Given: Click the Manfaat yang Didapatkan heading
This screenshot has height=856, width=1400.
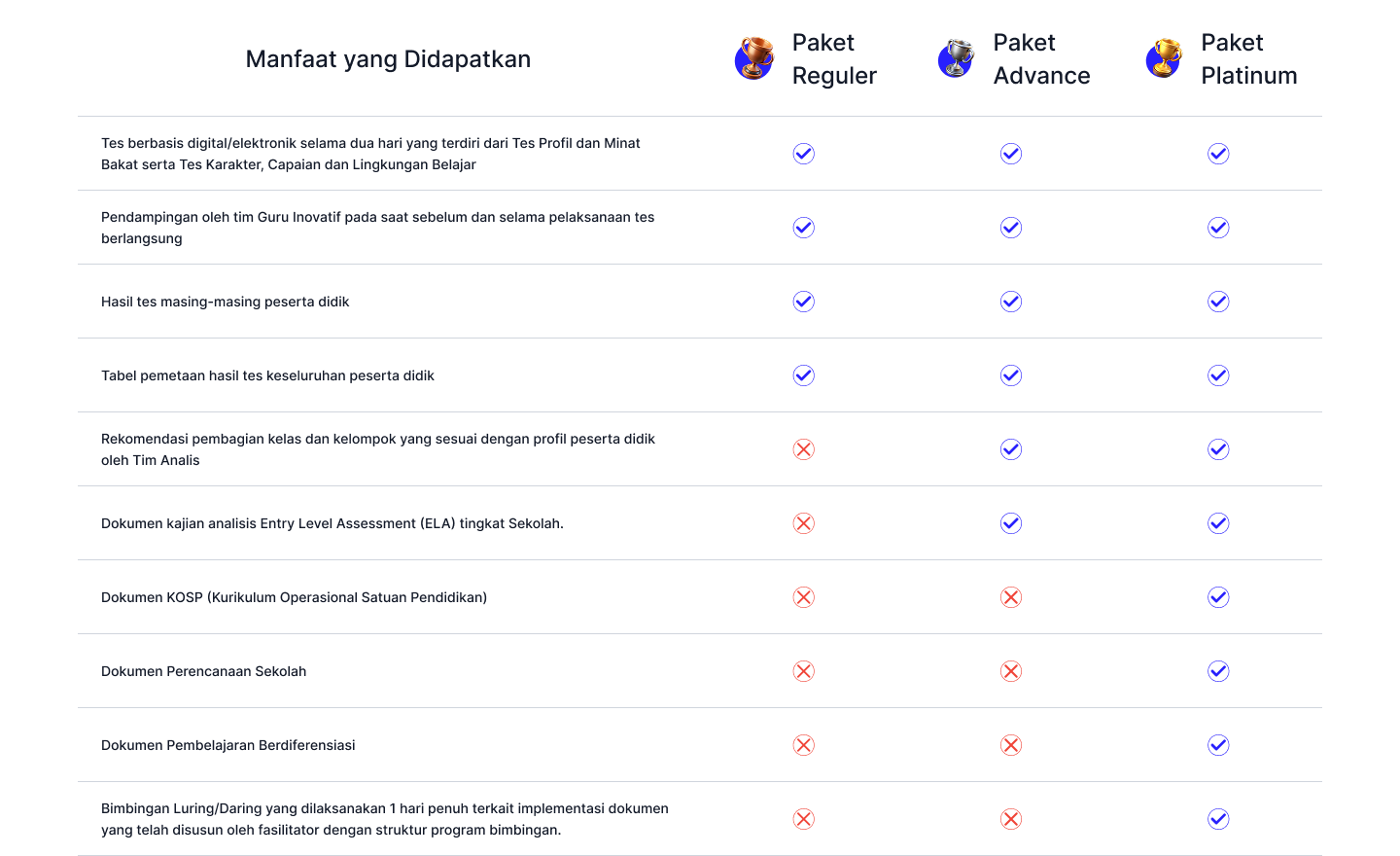Looking at the screenshot, I should (x=388, y=59).
